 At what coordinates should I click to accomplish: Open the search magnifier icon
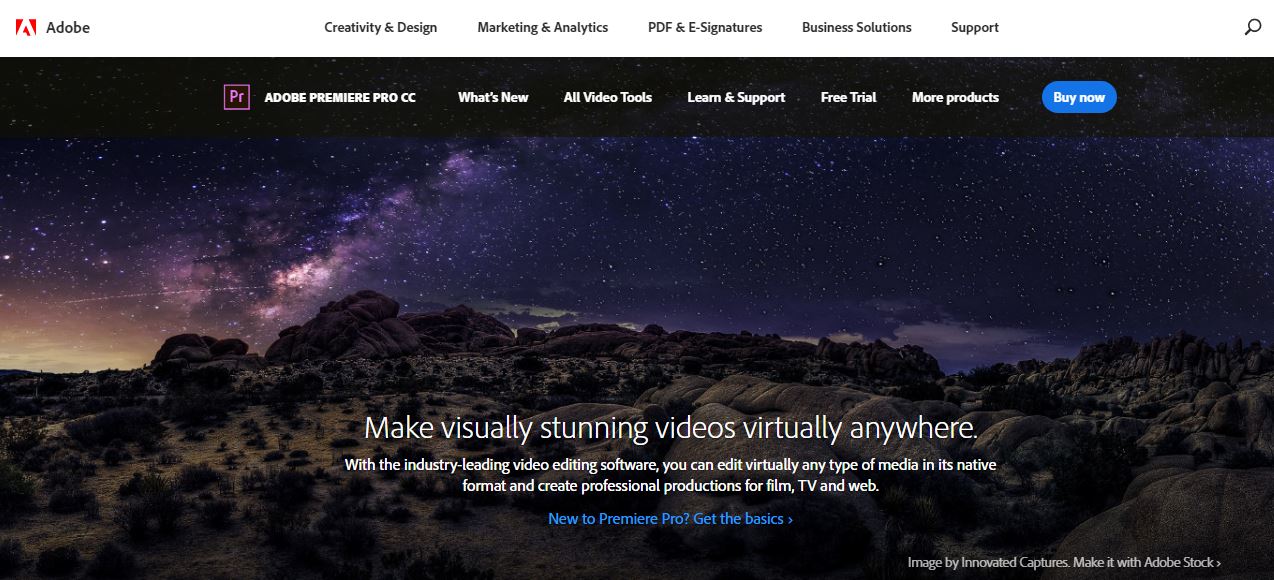1252,28
